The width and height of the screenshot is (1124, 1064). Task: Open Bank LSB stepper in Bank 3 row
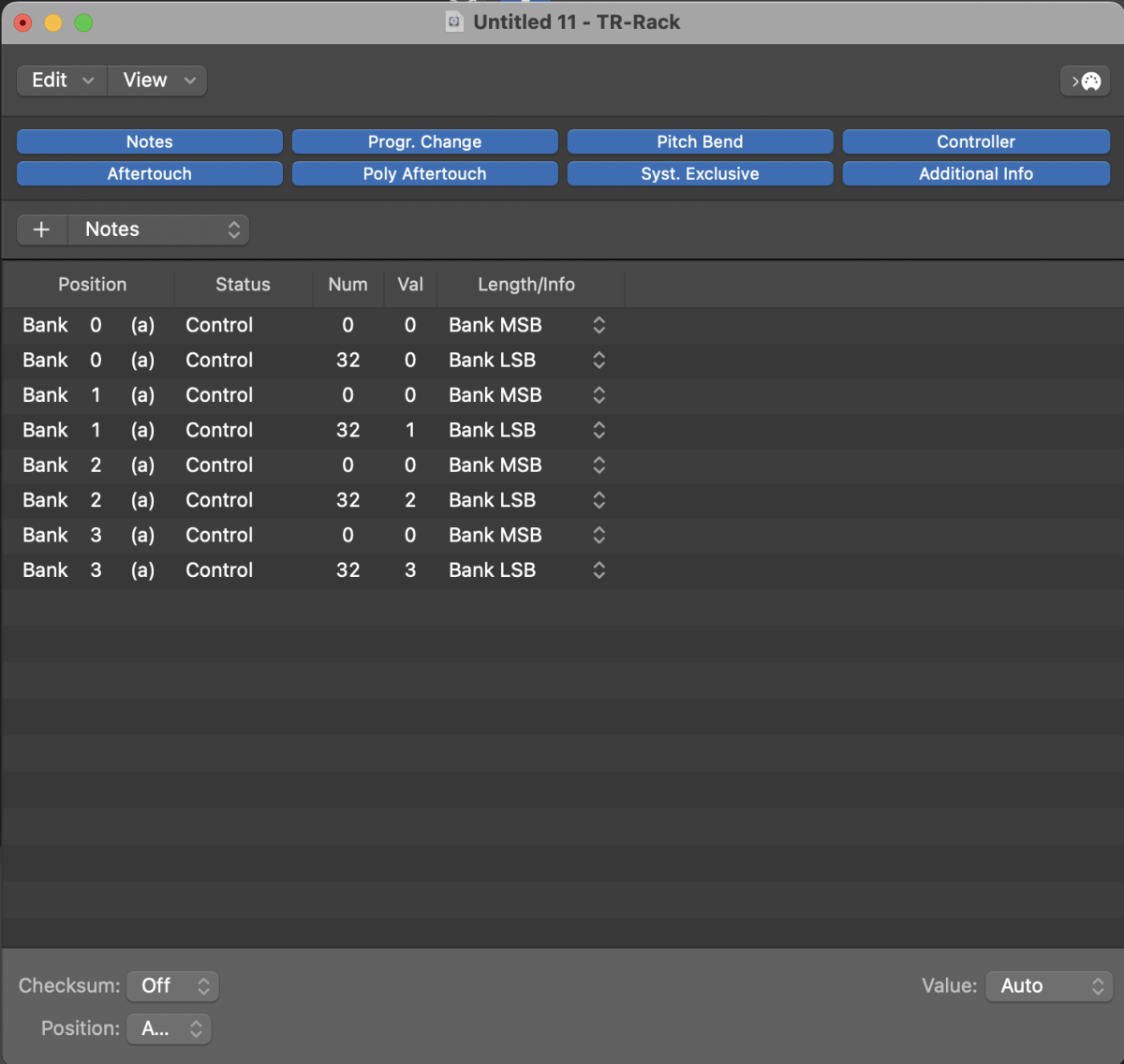tap(599, 569)
